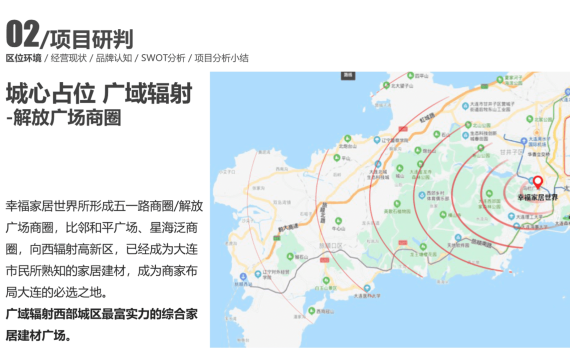Click the 02/项目研判 section title
Screen dimensions: 570x360
(x=69, y=35)
